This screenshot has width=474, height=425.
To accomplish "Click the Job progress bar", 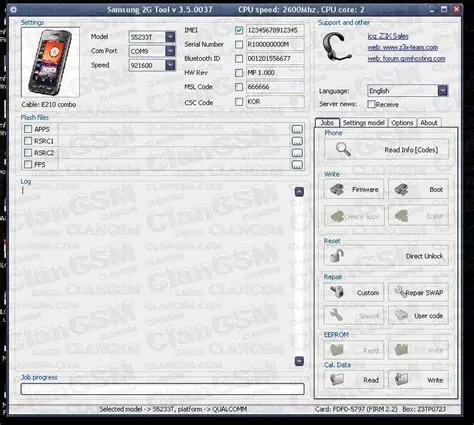I will point(162,389).
